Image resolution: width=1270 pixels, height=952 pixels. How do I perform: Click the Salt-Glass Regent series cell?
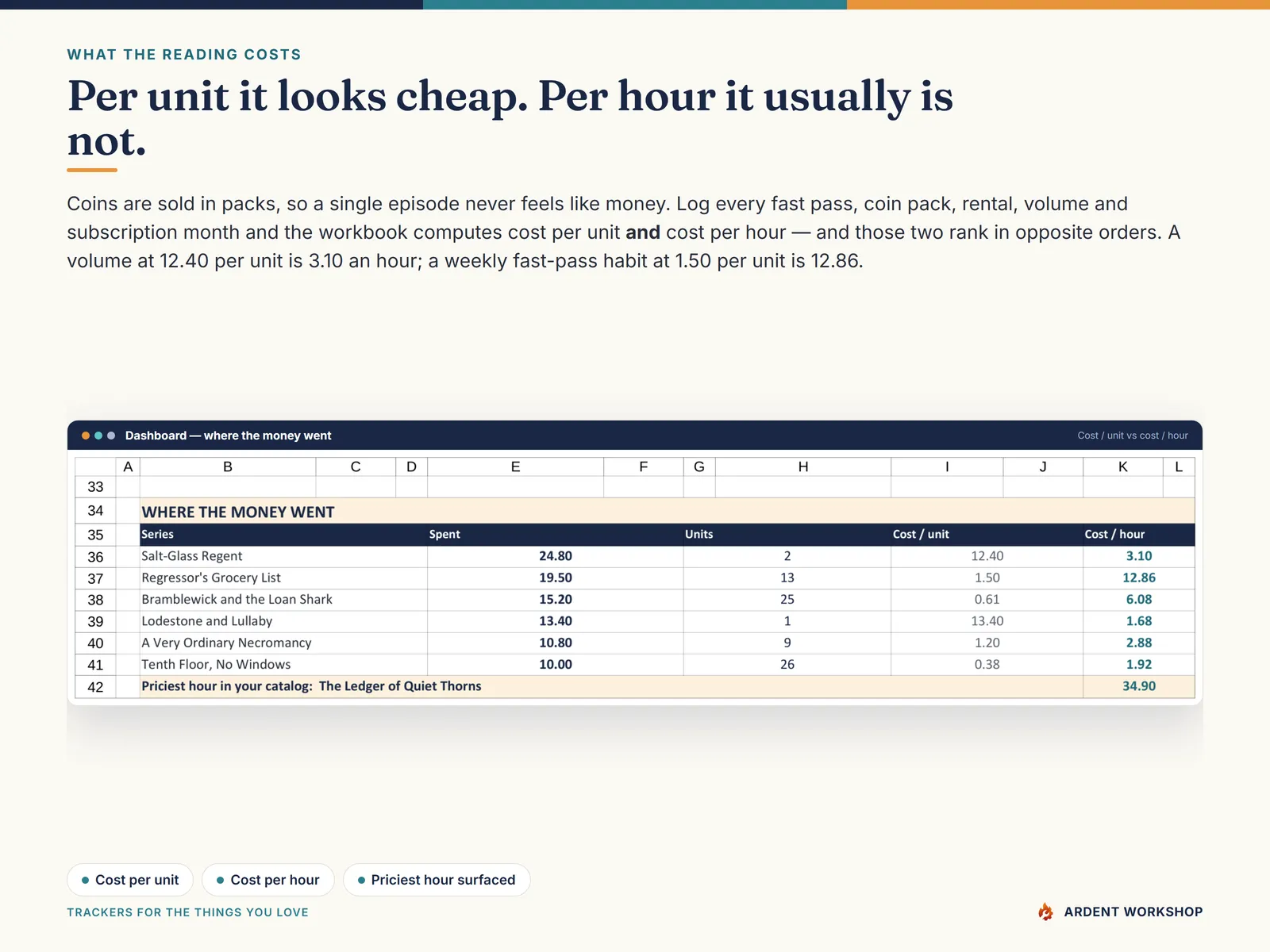(283, 556)
